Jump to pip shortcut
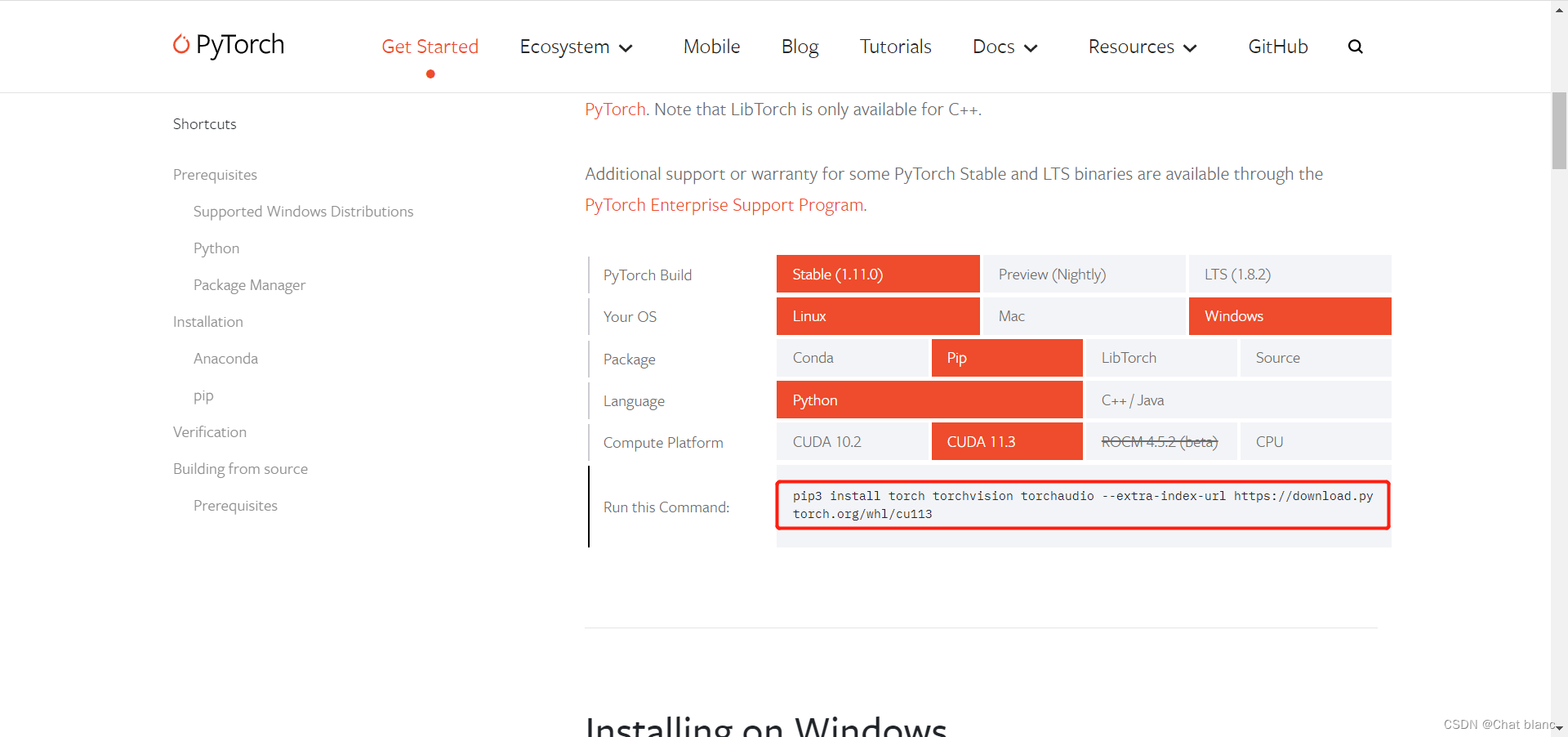Screen dimensions: 1568x737 [x=203, y=395]
